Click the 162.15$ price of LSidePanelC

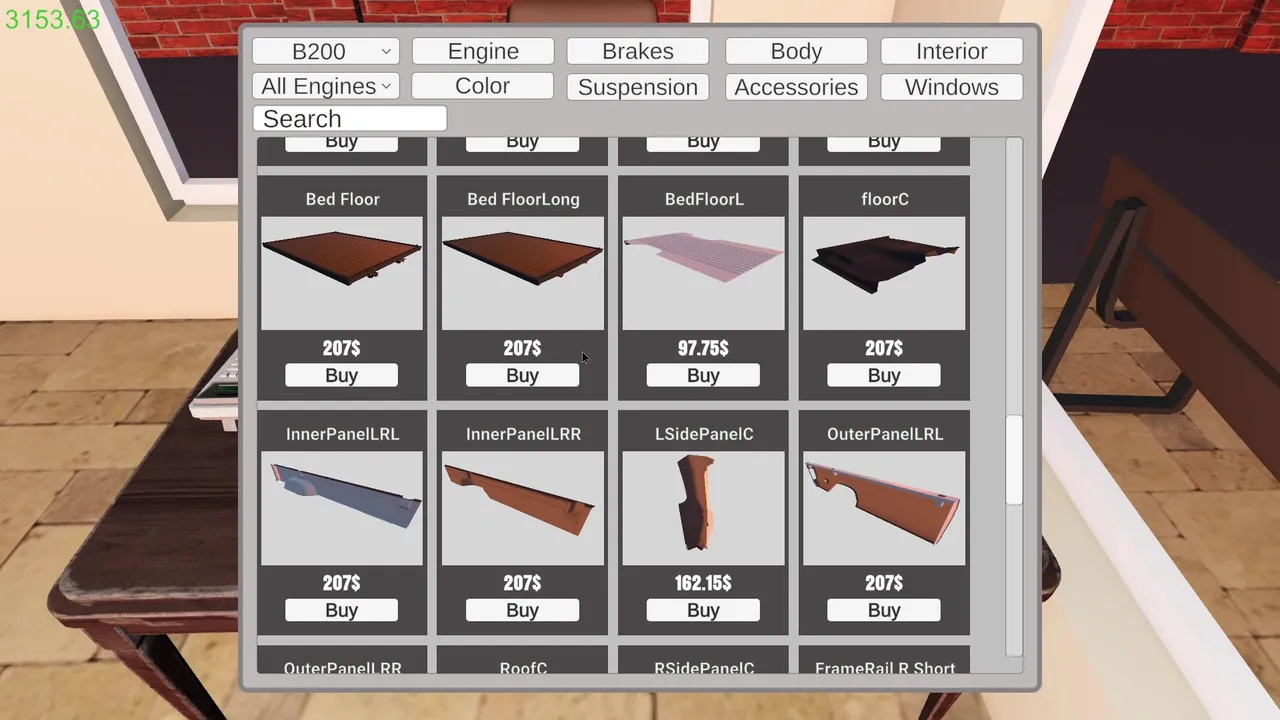[703, 583]
